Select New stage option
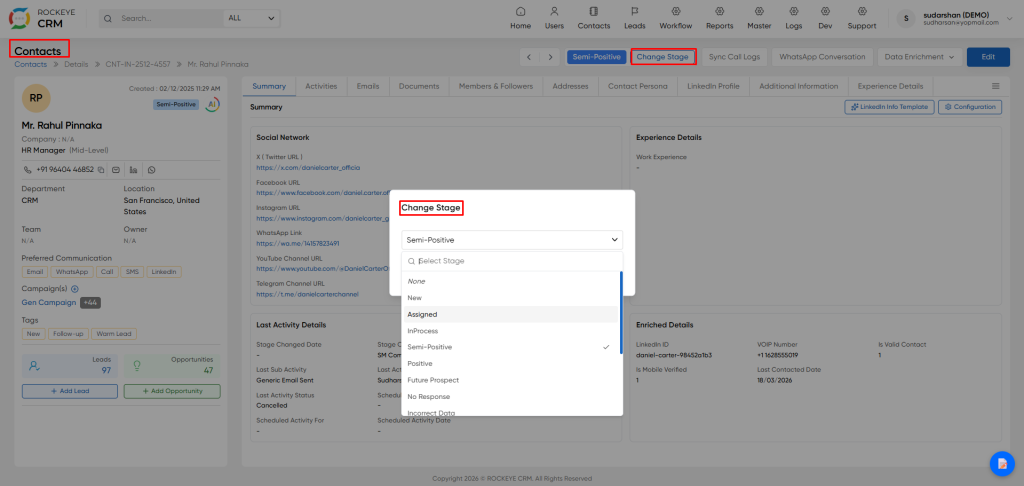The width and height of the screenshot is (1024, 486). point(512,297)
